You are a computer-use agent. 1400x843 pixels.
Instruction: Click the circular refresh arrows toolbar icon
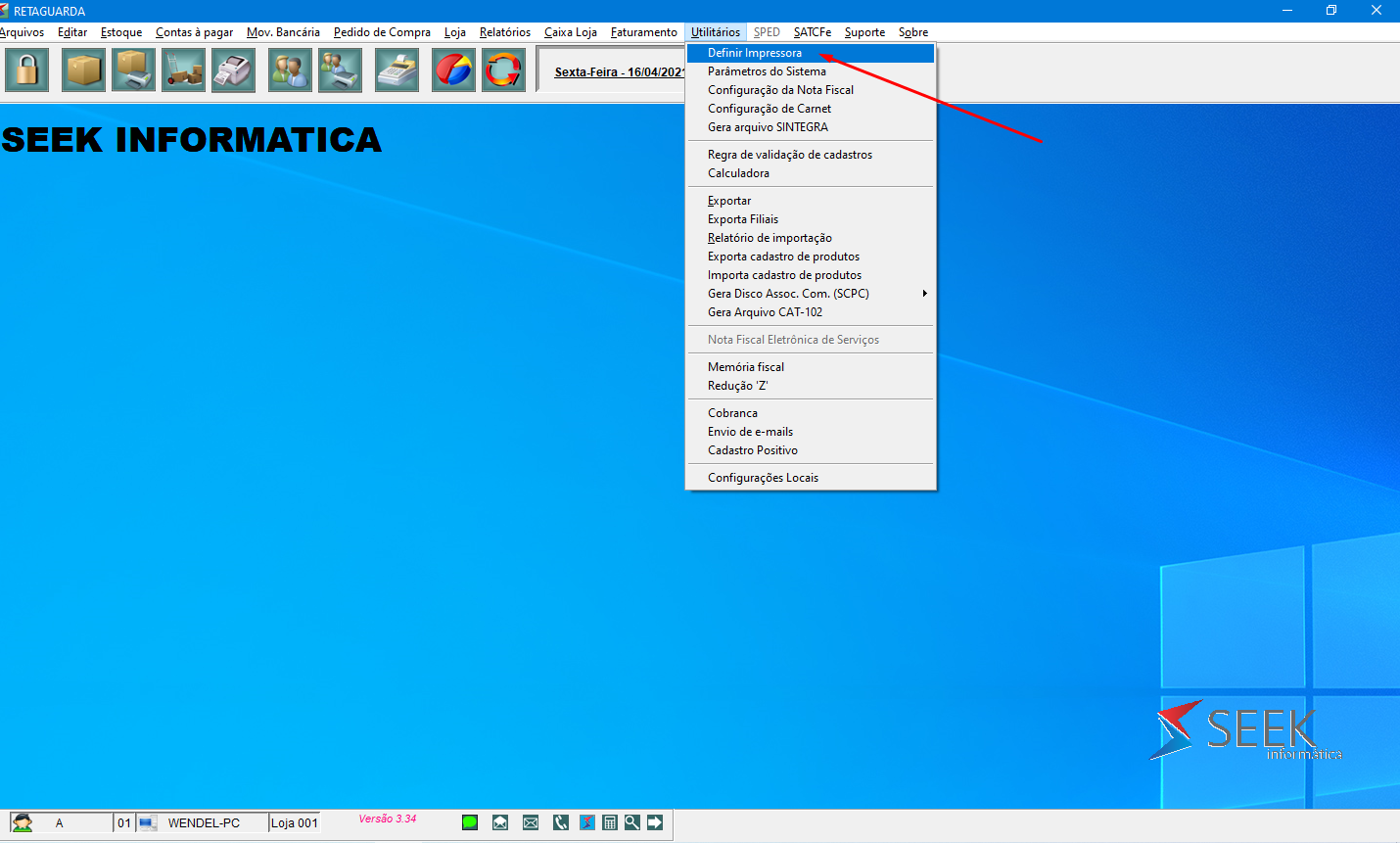[x=503, y=70]
